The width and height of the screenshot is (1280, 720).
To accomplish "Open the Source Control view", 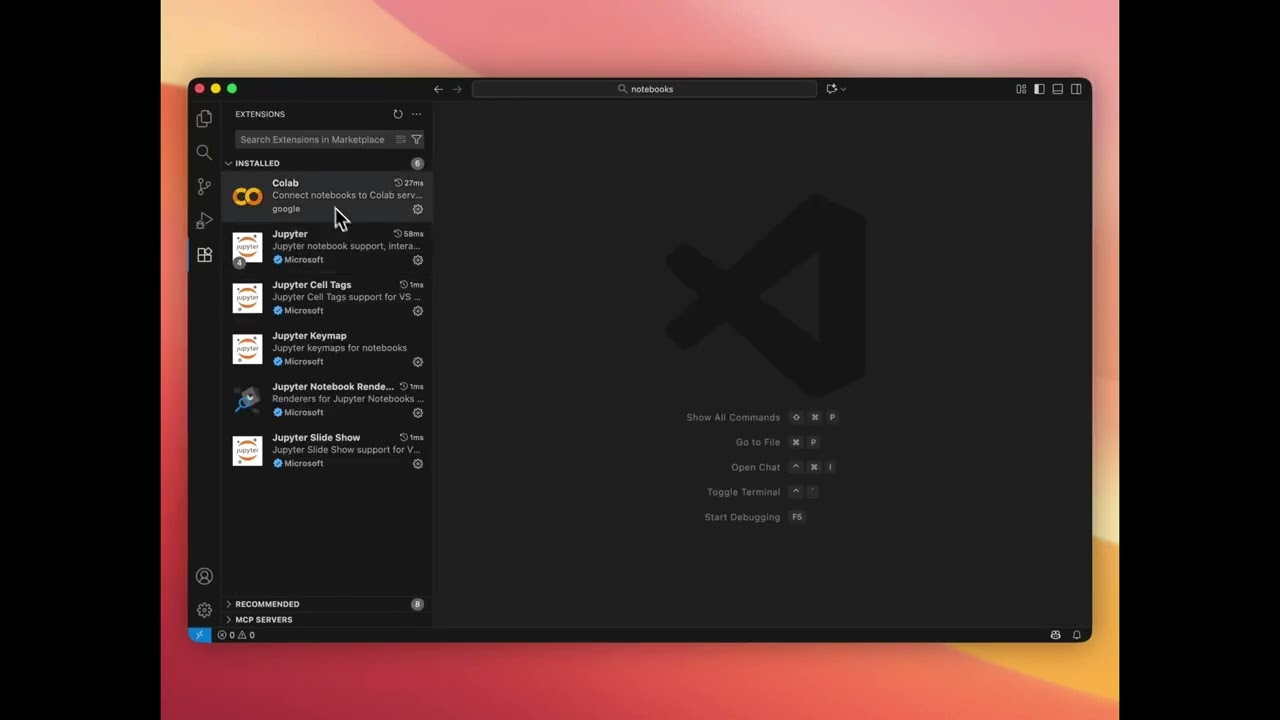I will tap(204, 187).
